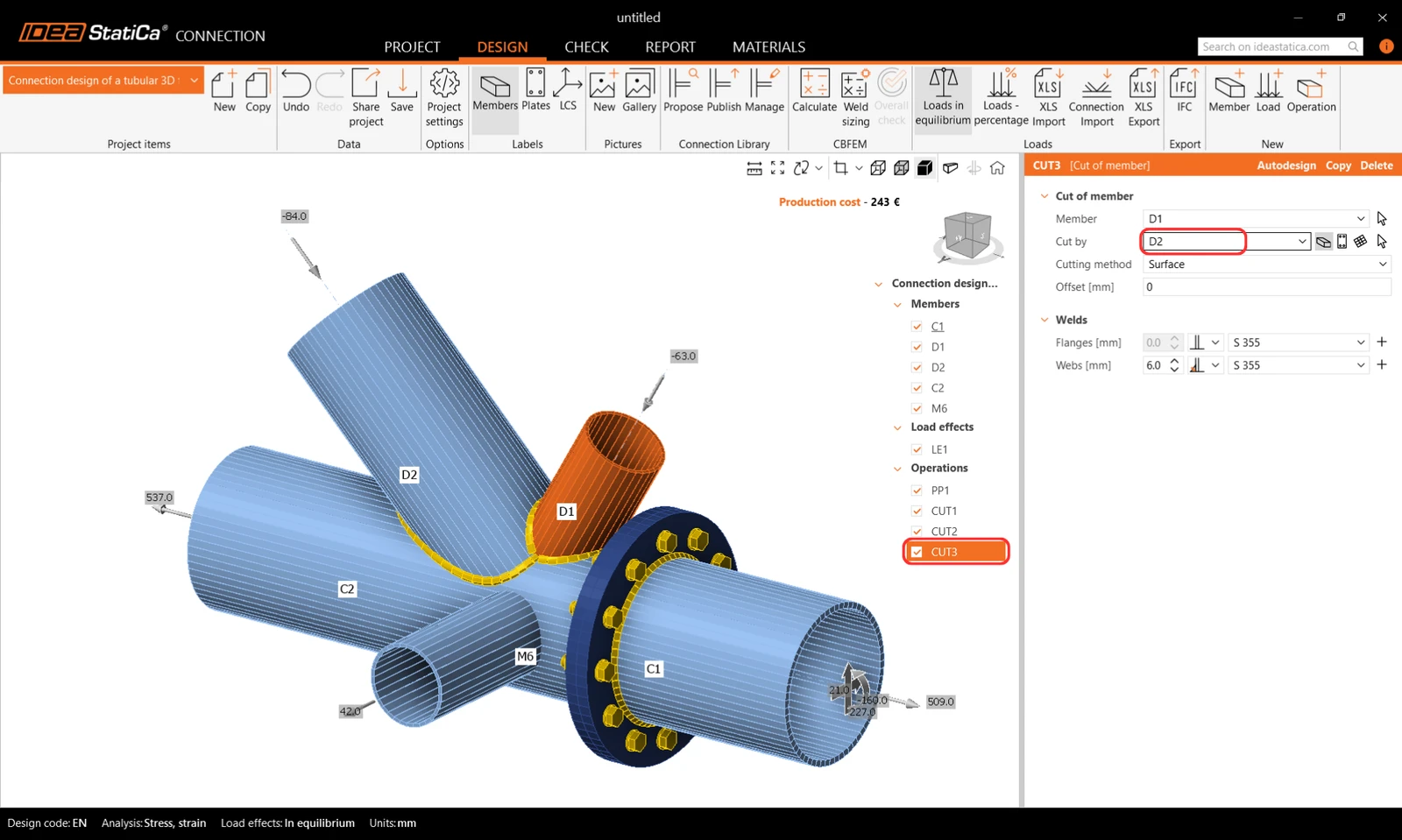1402x840 pixels.
Task: Uncheck the D1 member checkbox
Action: tap(917, 347)
